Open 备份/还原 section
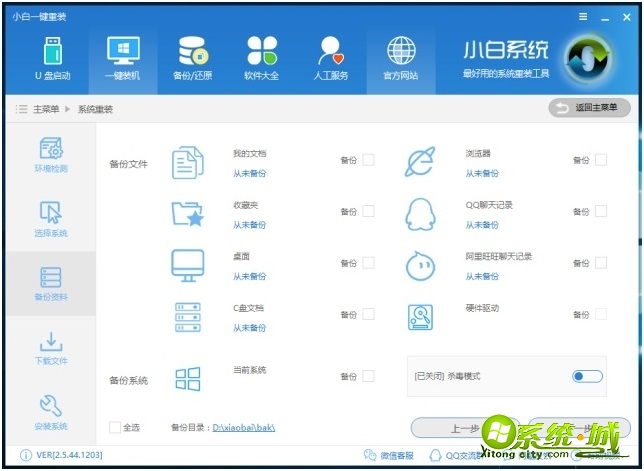The image size is (644, 471). [192, 58]
